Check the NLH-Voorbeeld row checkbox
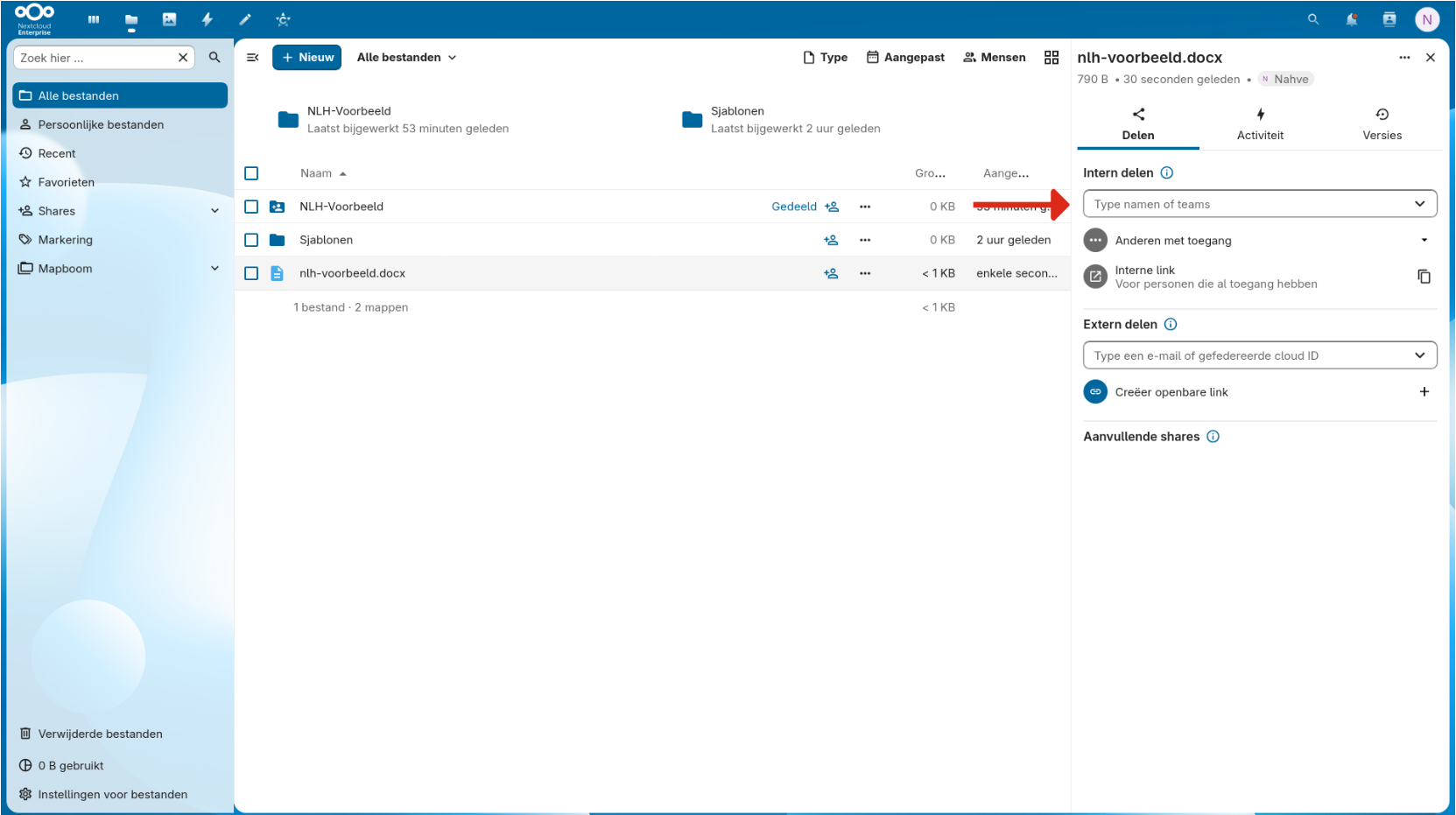The height and width of the screenshot is (815, 1456). (251, 207)
